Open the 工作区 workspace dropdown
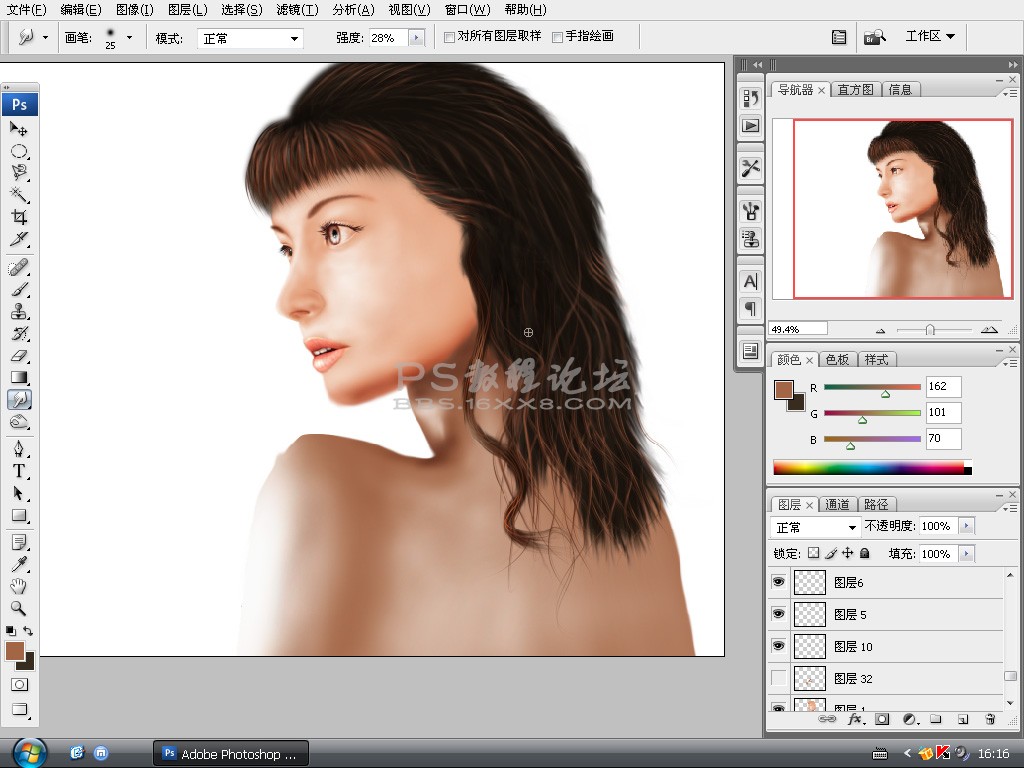 click(930, 36)
